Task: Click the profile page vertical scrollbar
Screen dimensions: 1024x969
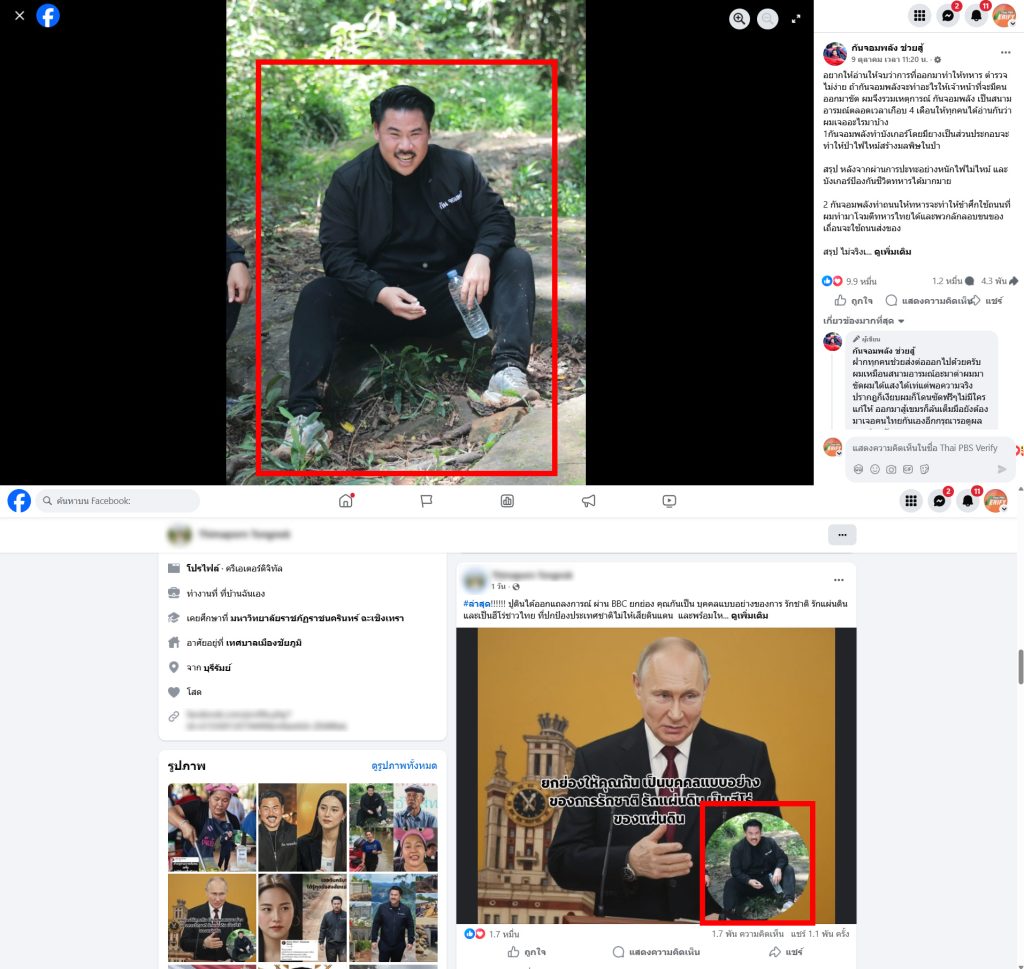Action: point(1019,666)
